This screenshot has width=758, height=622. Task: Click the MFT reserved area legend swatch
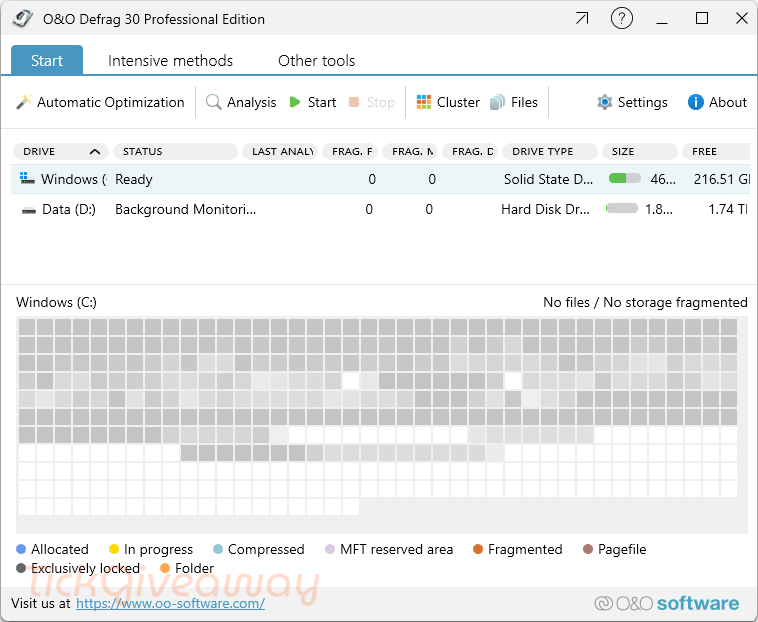330,549
